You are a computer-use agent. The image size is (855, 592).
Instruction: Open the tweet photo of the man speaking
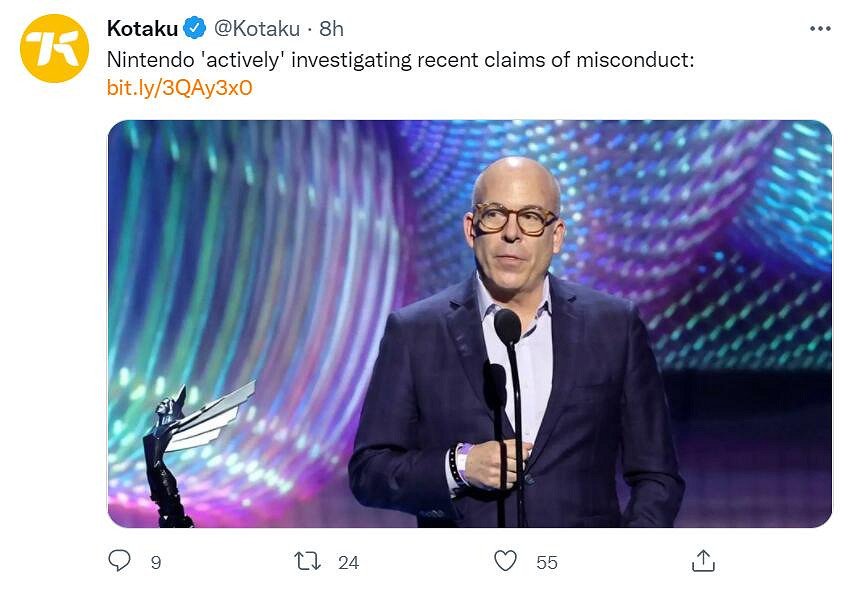click(x=469, y=323)
